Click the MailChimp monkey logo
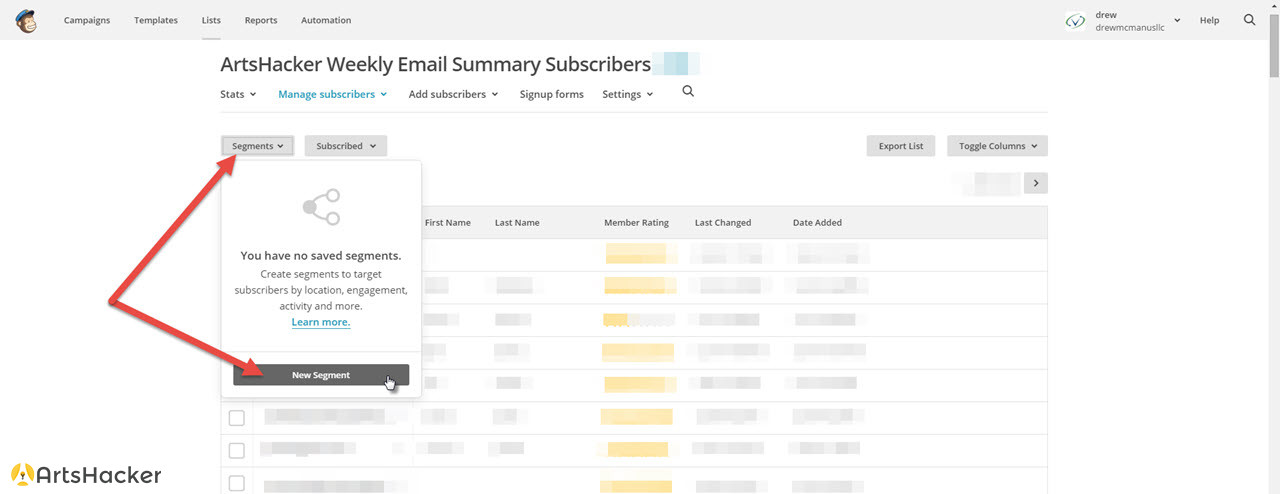Viewport: 1280px width, 494px height. tap(27, 20)
